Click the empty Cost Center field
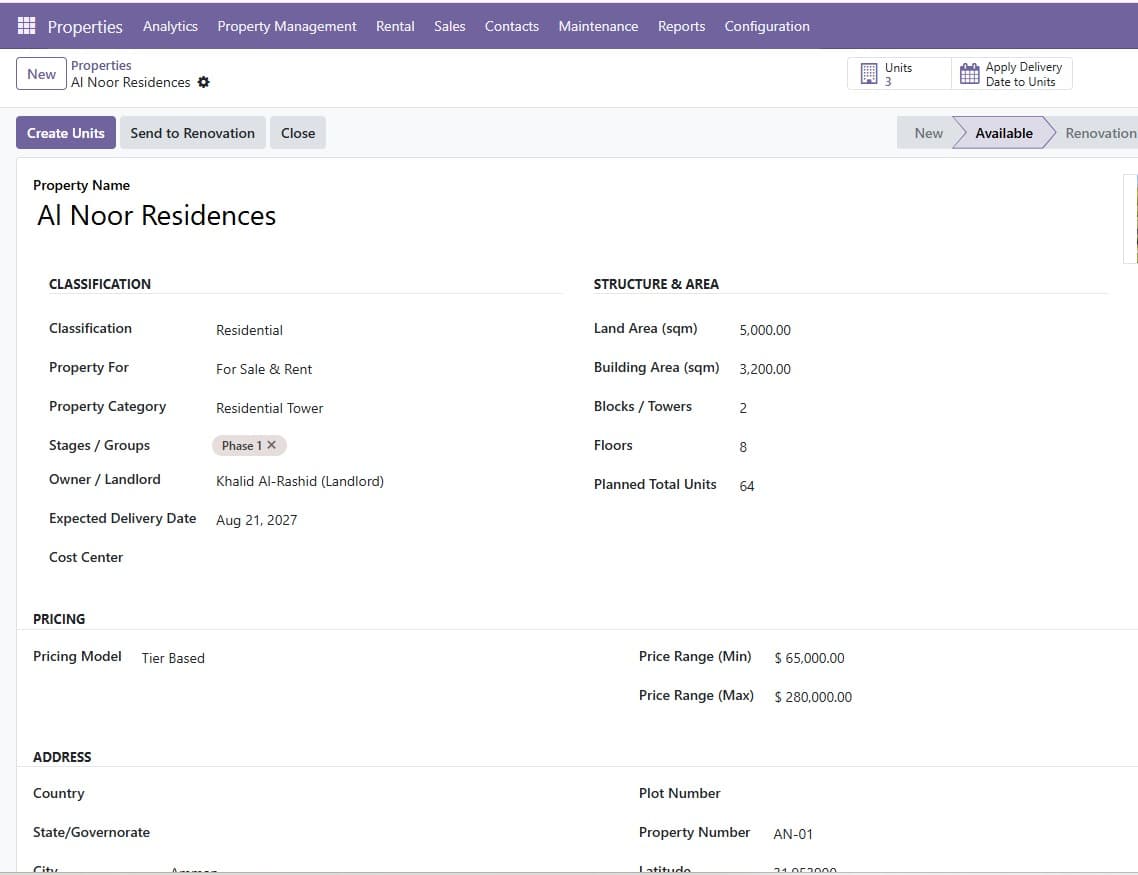The height and width of the screenshot is (875, 1138). pyautogui.click(x=388, y=558)
